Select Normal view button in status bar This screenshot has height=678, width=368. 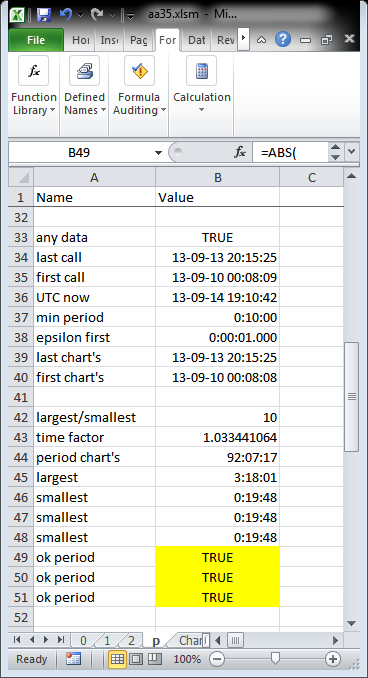117,659
